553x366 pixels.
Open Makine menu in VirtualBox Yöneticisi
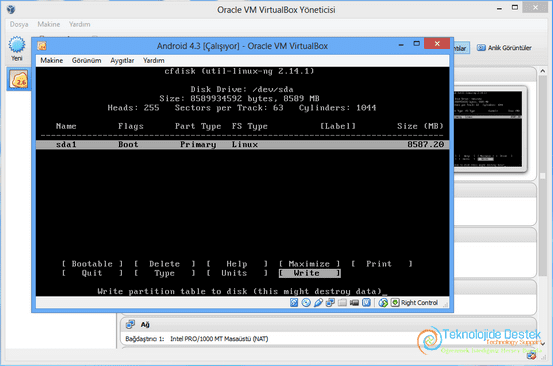click(x=49, y=24)
